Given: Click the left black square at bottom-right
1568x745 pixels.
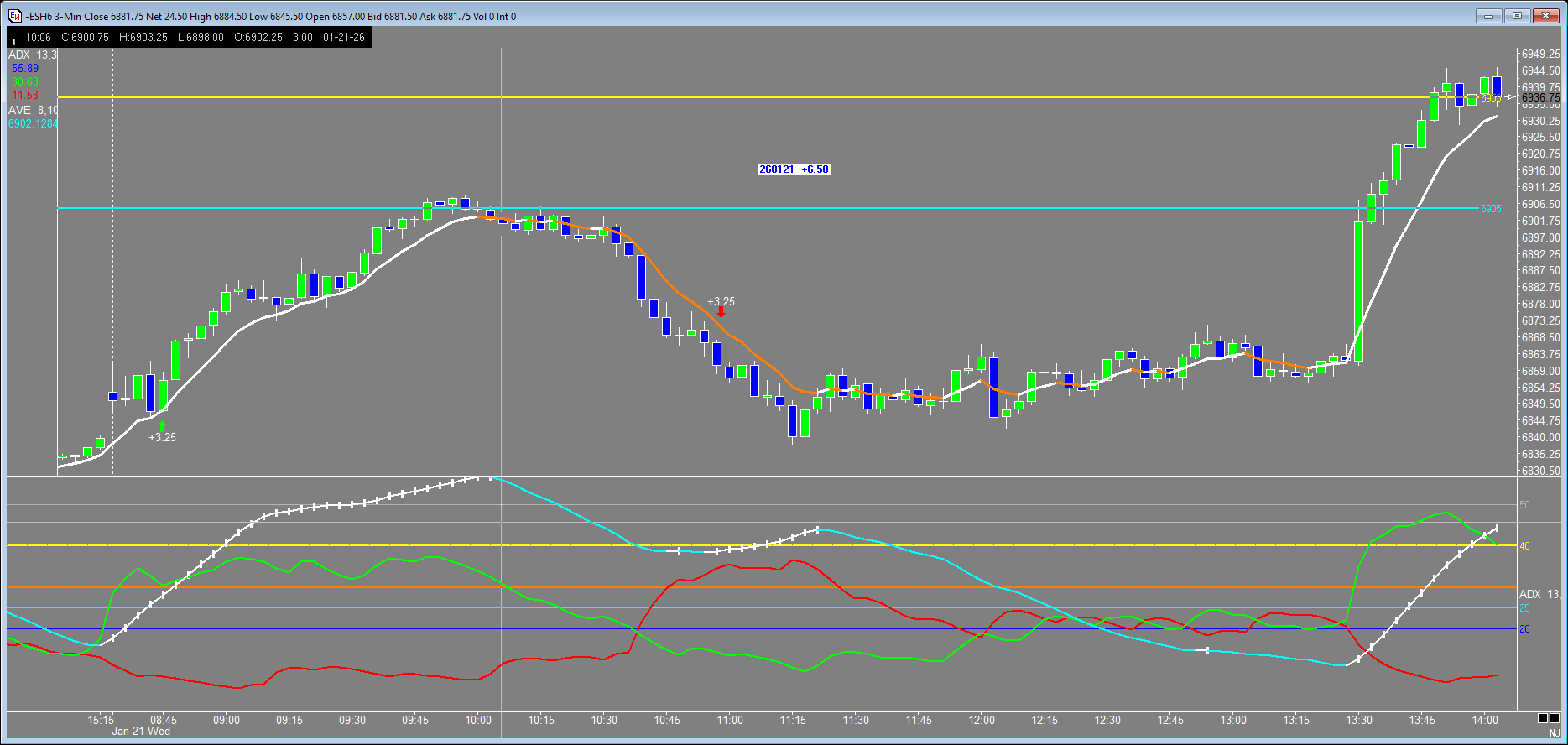Looking at the screenshot, I should point(1543,718).
